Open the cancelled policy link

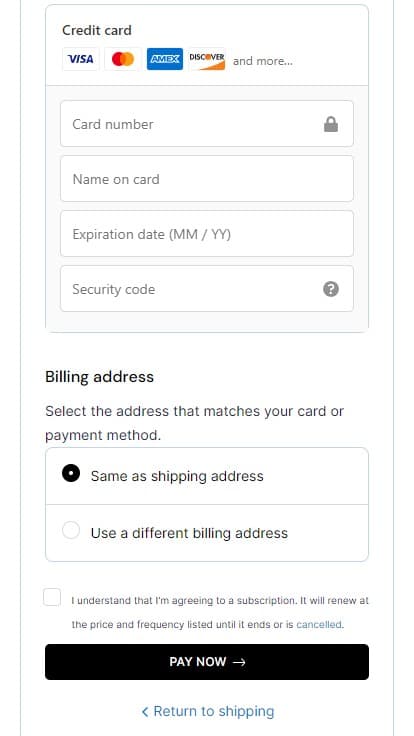coord(319,625)
